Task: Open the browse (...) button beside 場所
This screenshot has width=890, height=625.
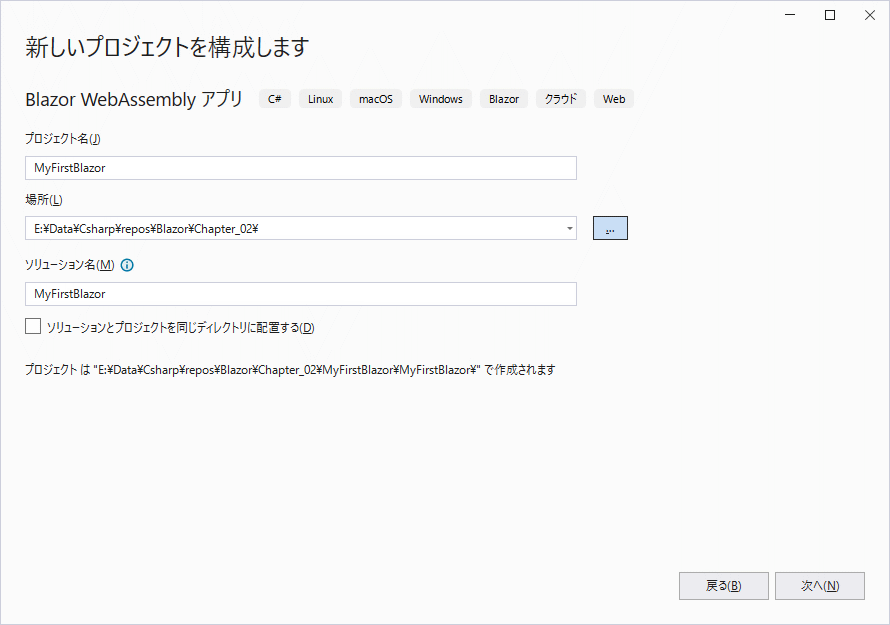Action: 610,228
